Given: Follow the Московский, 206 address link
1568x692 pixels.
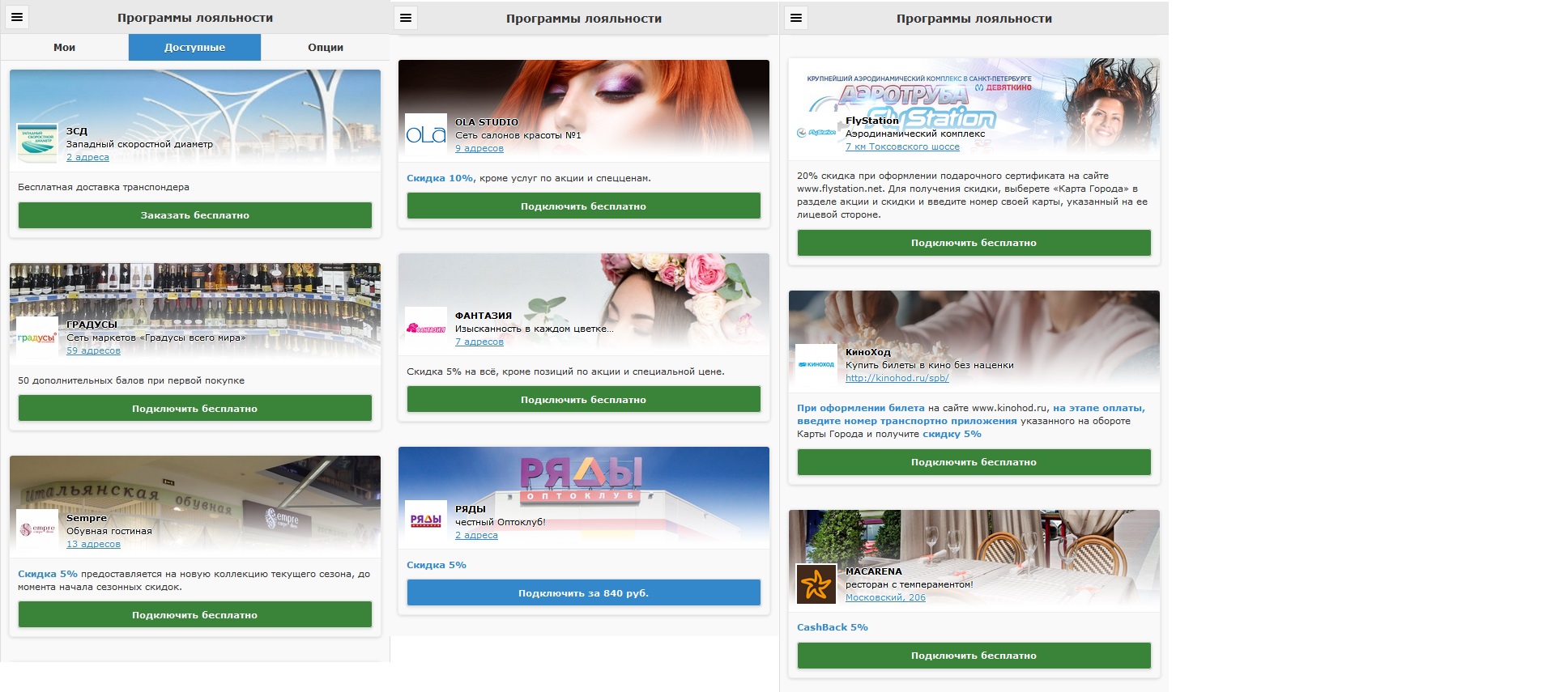Looking at the screenshot, I should click(x=884, y=597).
